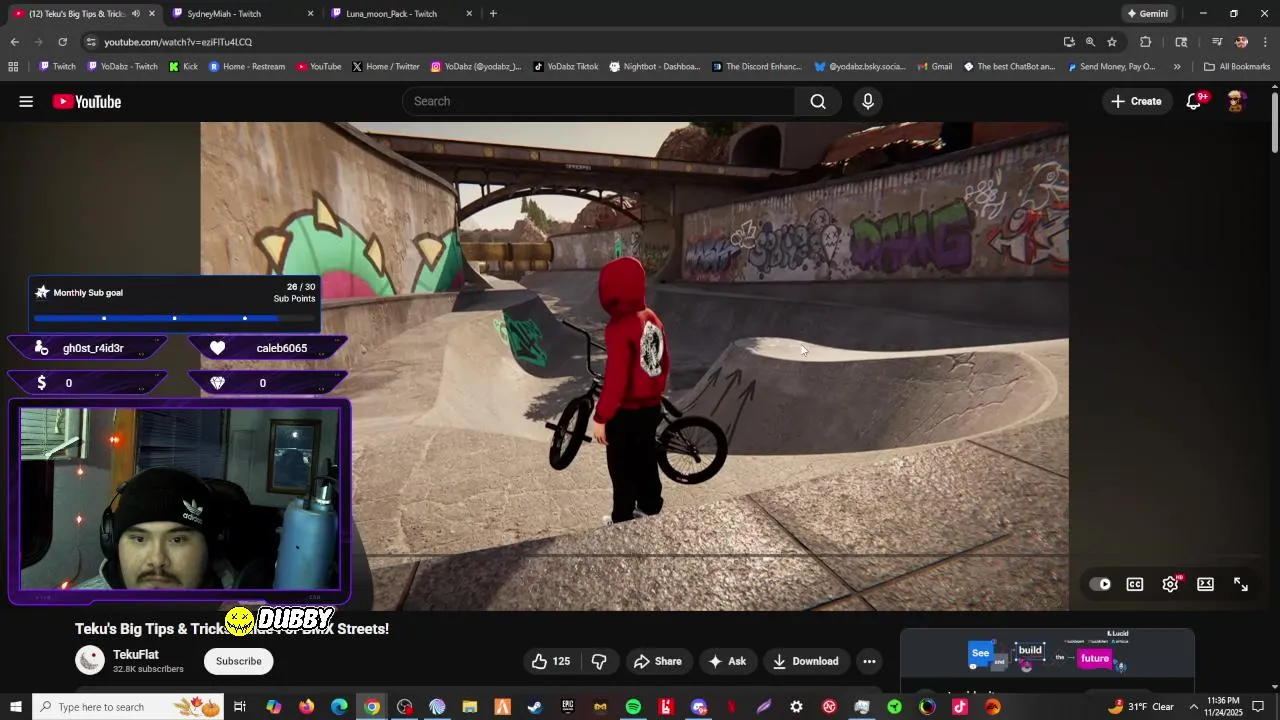Open Windows Start menu
The image size is (1280, 720).
pos(15,707)
